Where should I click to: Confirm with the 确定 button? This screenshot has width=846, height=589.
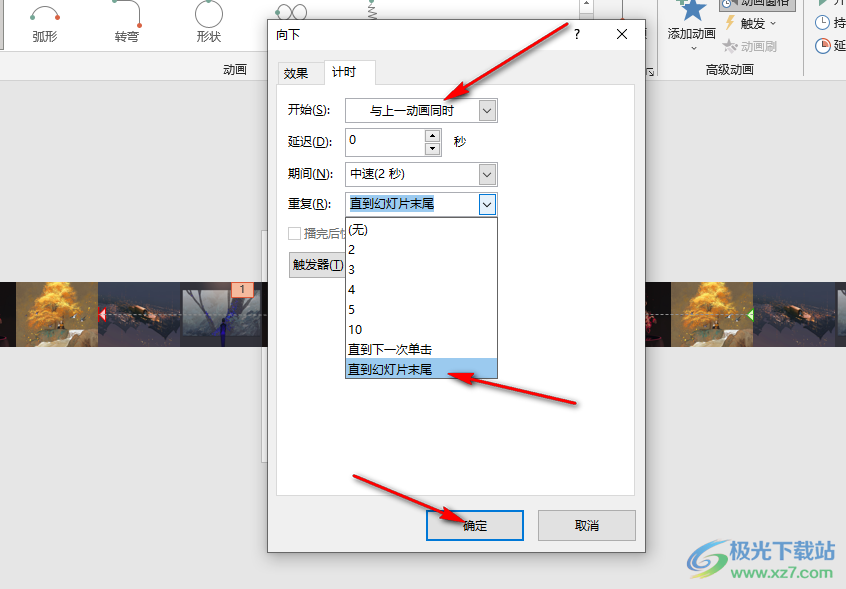475,525
